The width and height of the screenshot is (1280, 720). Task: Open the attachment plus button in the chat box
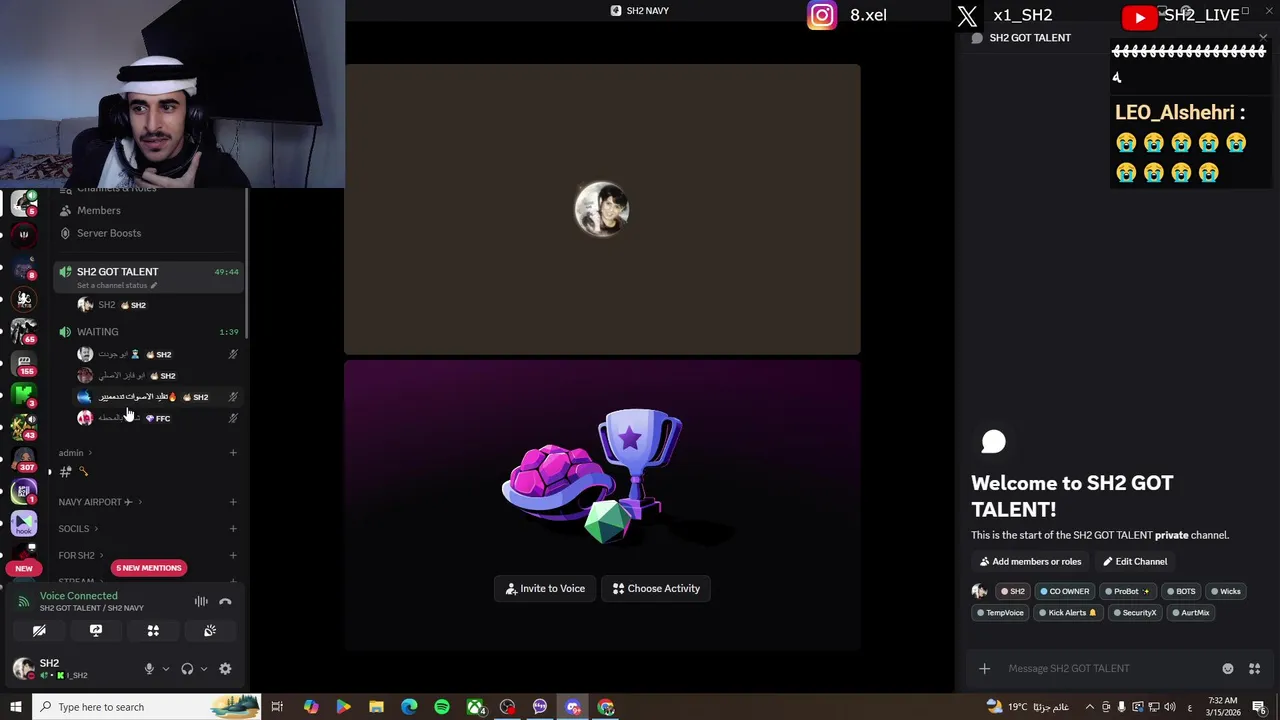(x=984, y=669)
